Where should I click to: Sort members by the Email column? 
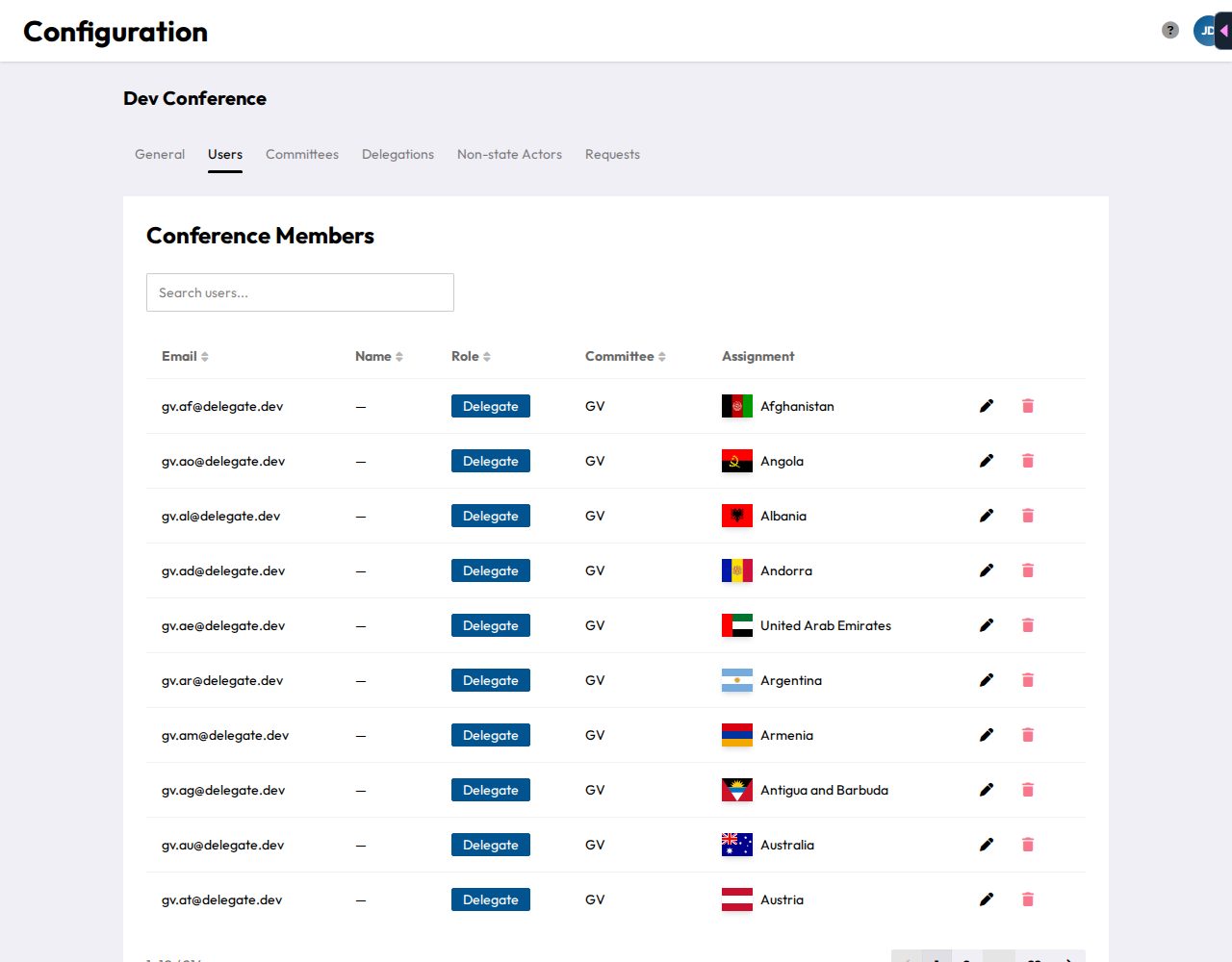185,356
